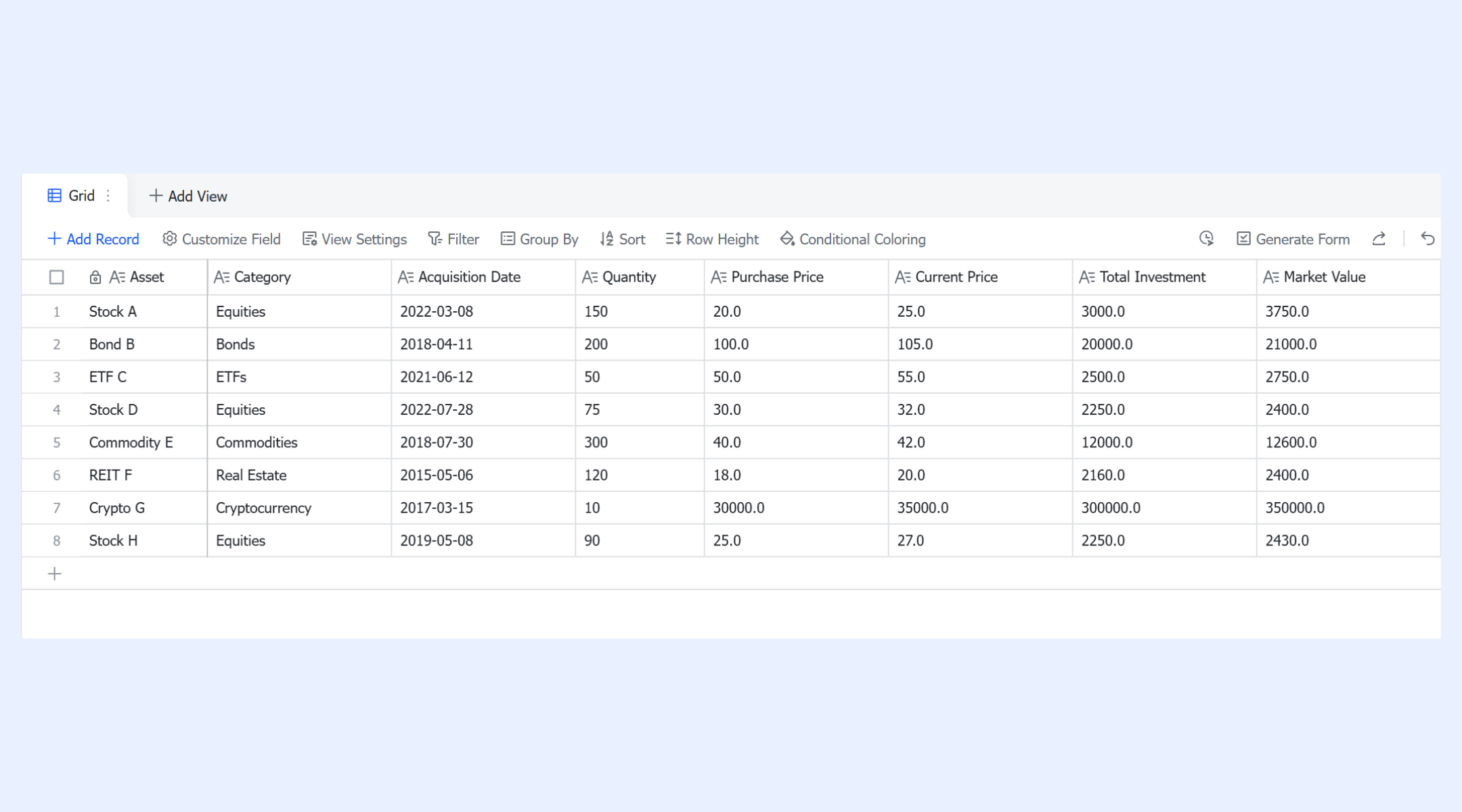Click the Acquisition Date field type icon

point(405,277)
